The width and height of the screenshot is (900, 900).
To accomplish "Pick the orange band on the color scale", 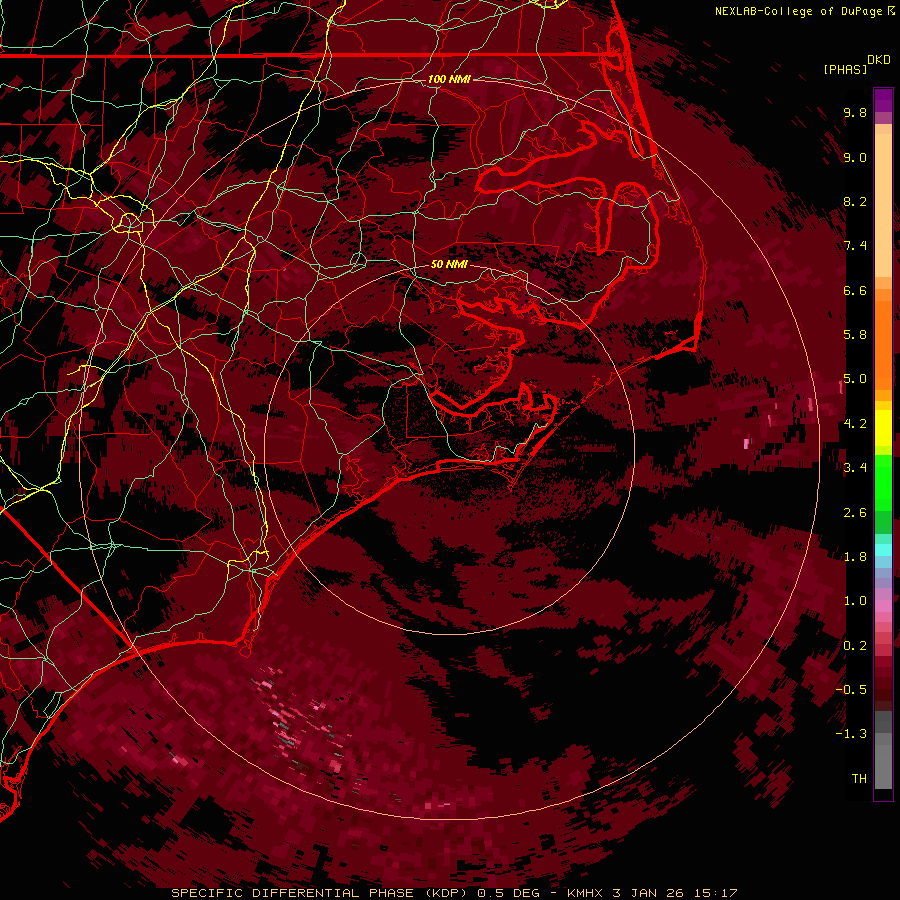I will pos(883,344).
